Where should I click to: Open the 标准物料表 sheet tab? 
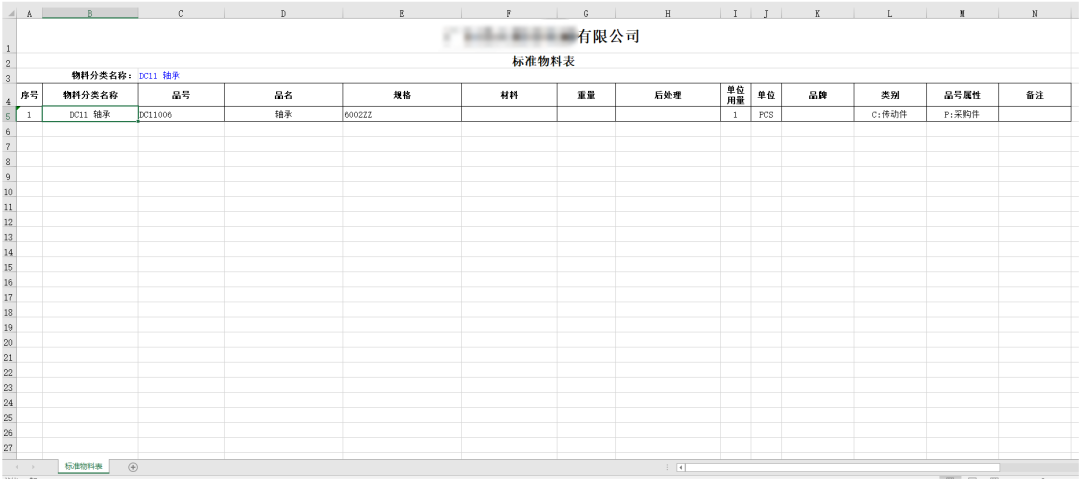coord(84,466)
